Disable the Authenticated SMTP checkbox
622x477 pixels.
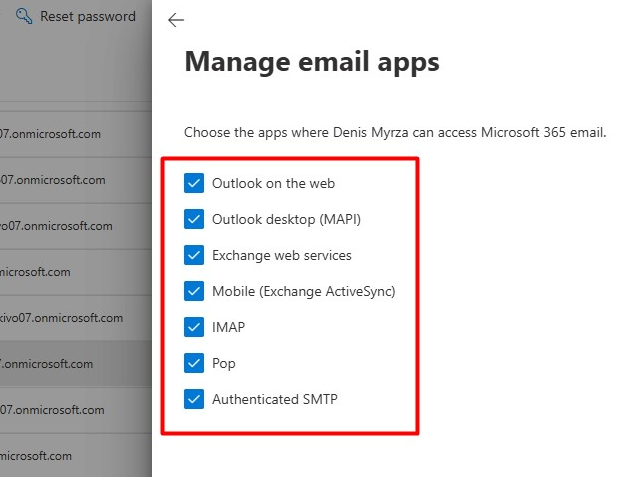[x=194, y=399]
